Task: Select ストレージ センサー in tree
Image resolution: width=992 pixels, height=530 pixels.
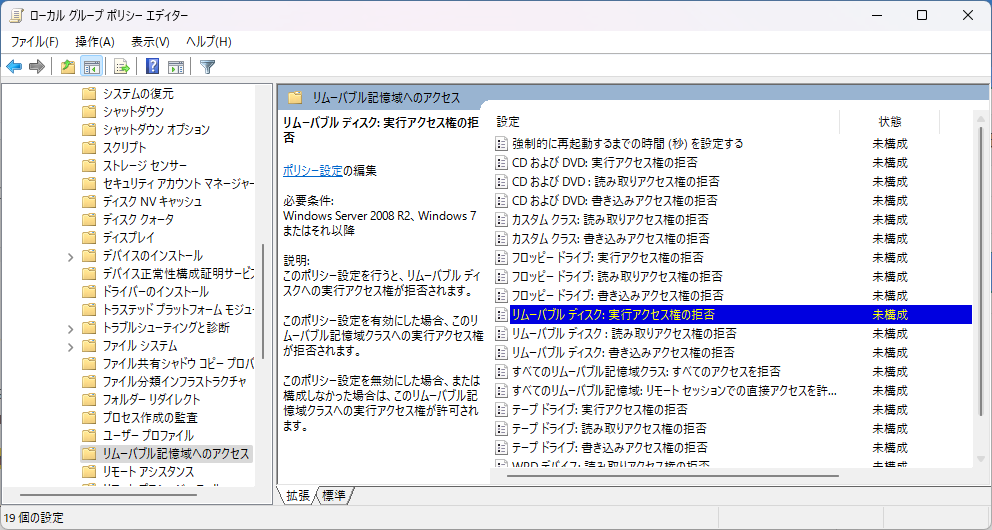Action: point(145,166)
